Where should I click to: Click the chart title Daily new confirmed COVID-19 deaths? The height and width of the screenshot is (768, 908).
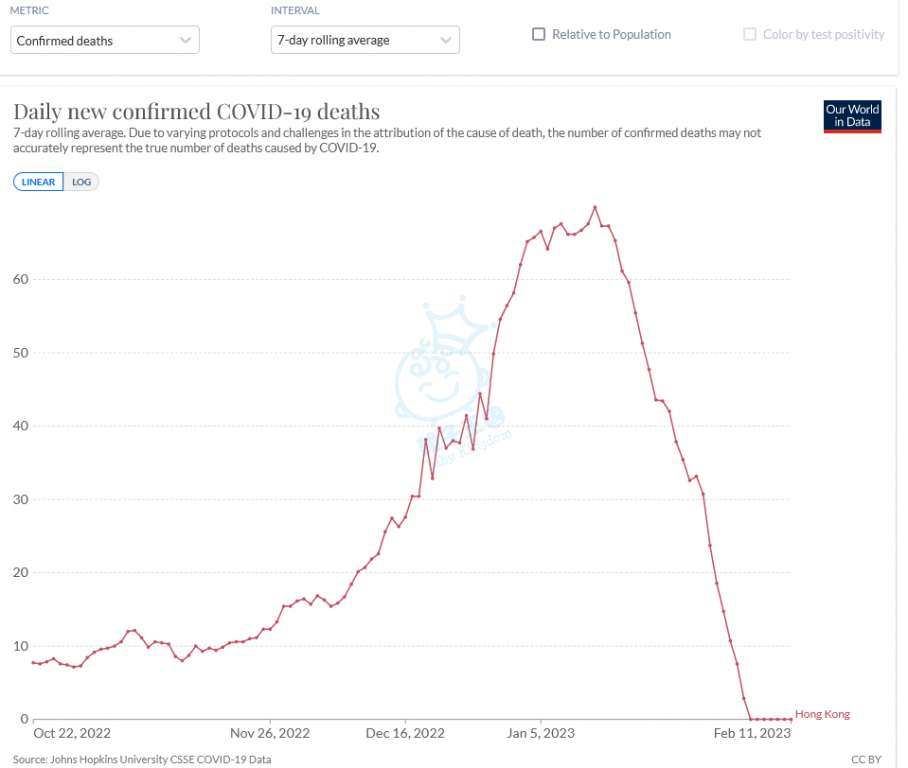pos(196,111)
